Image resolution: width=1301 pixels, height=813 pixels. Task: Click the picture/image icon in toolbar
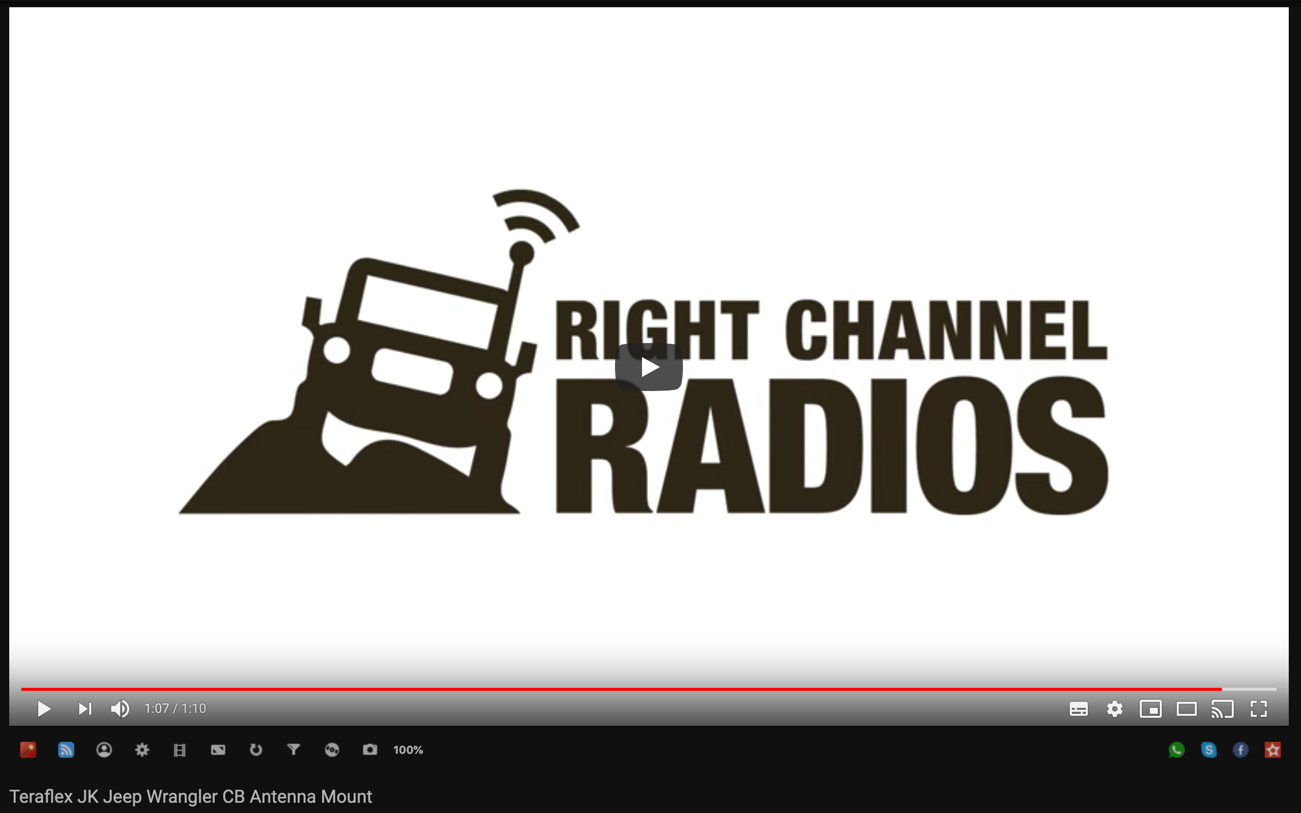(x=218, y=750)
